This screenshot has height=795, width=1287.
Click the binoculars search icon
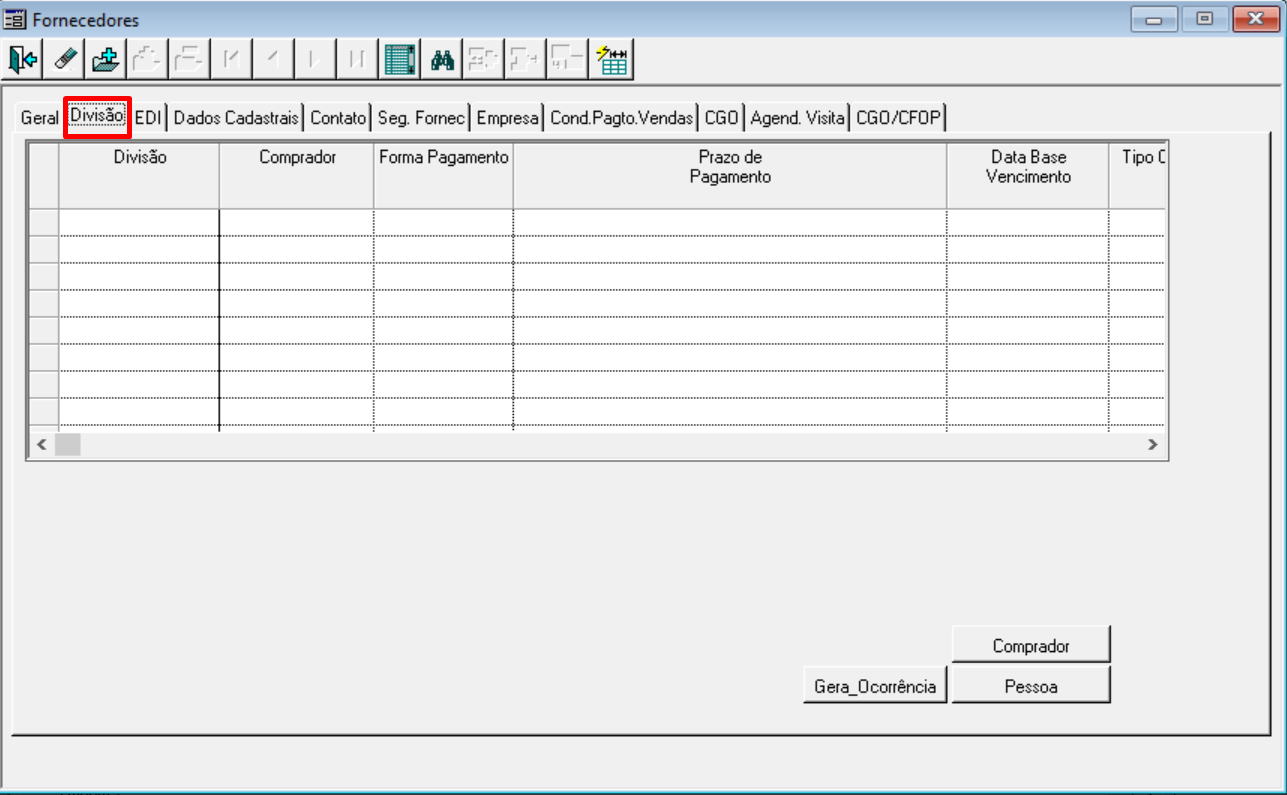tap(442, 60)
